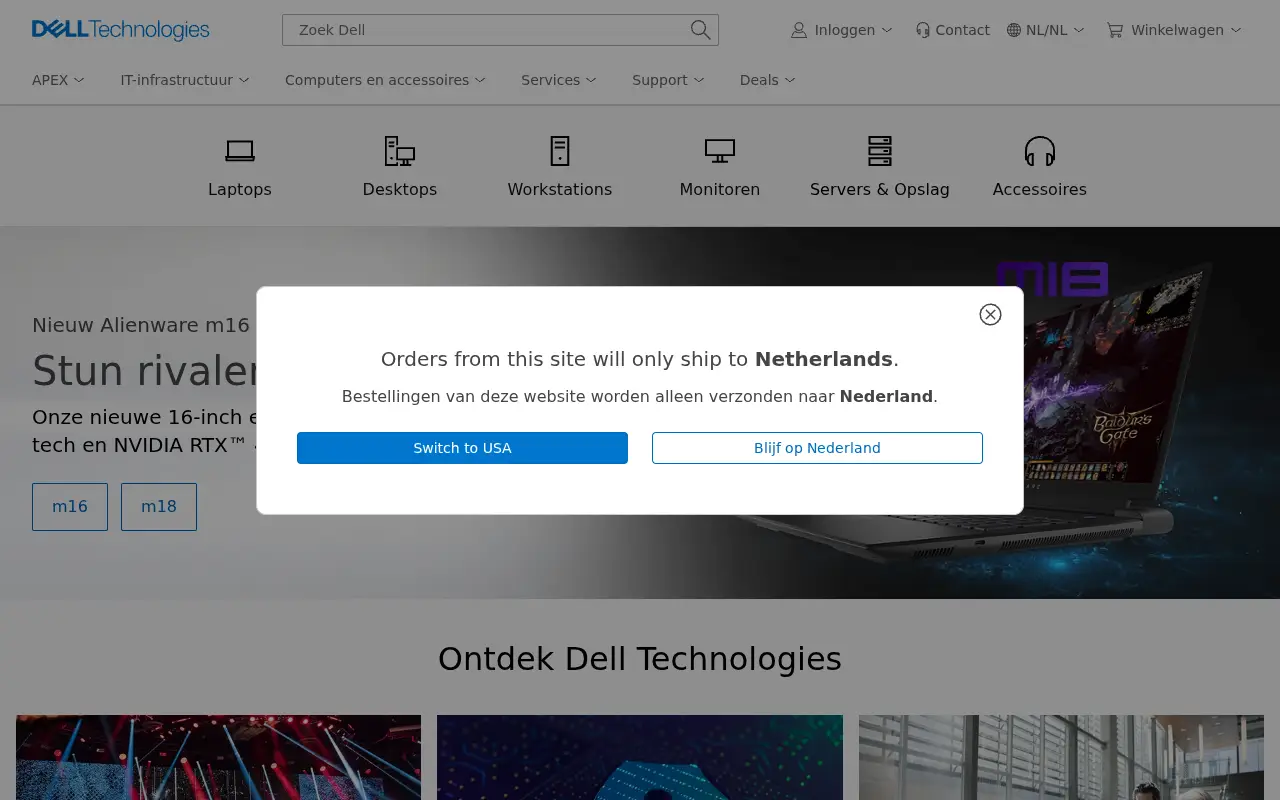Expand the Computers en accessoires chevron
The width and height of the screenshot is (1280, 800).
tap(480, 80)
